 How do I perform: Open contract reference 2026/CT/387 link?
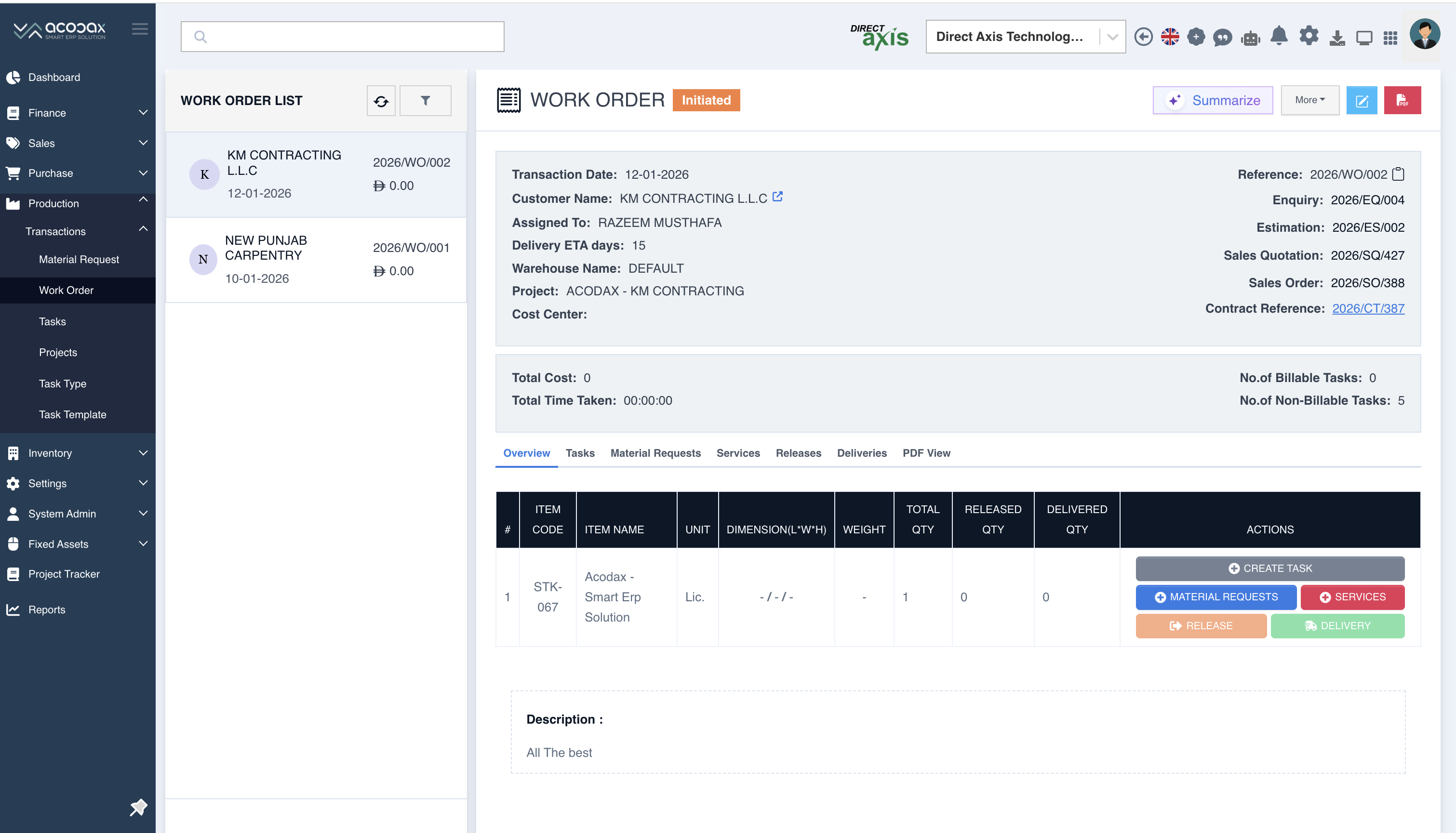pyautogui.click(x=1368, y=308)
